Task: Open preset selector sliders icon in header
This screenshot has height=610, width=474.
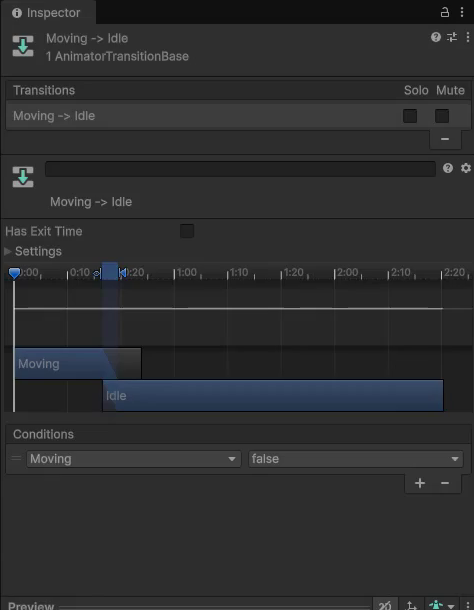Action: [x=452, y=37]
